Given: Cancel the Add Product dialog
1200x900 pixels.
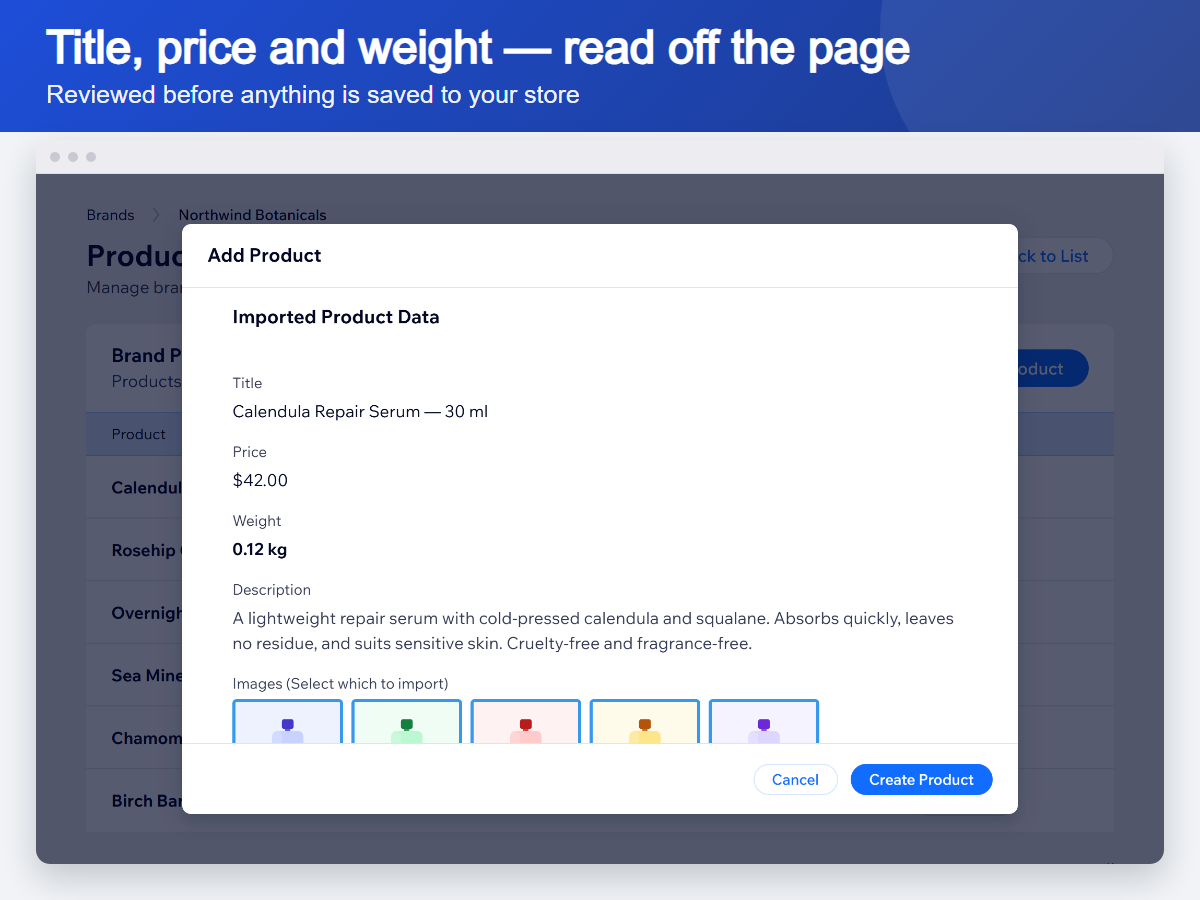Looking at the screenshot, I should click(x=796, y=780).
